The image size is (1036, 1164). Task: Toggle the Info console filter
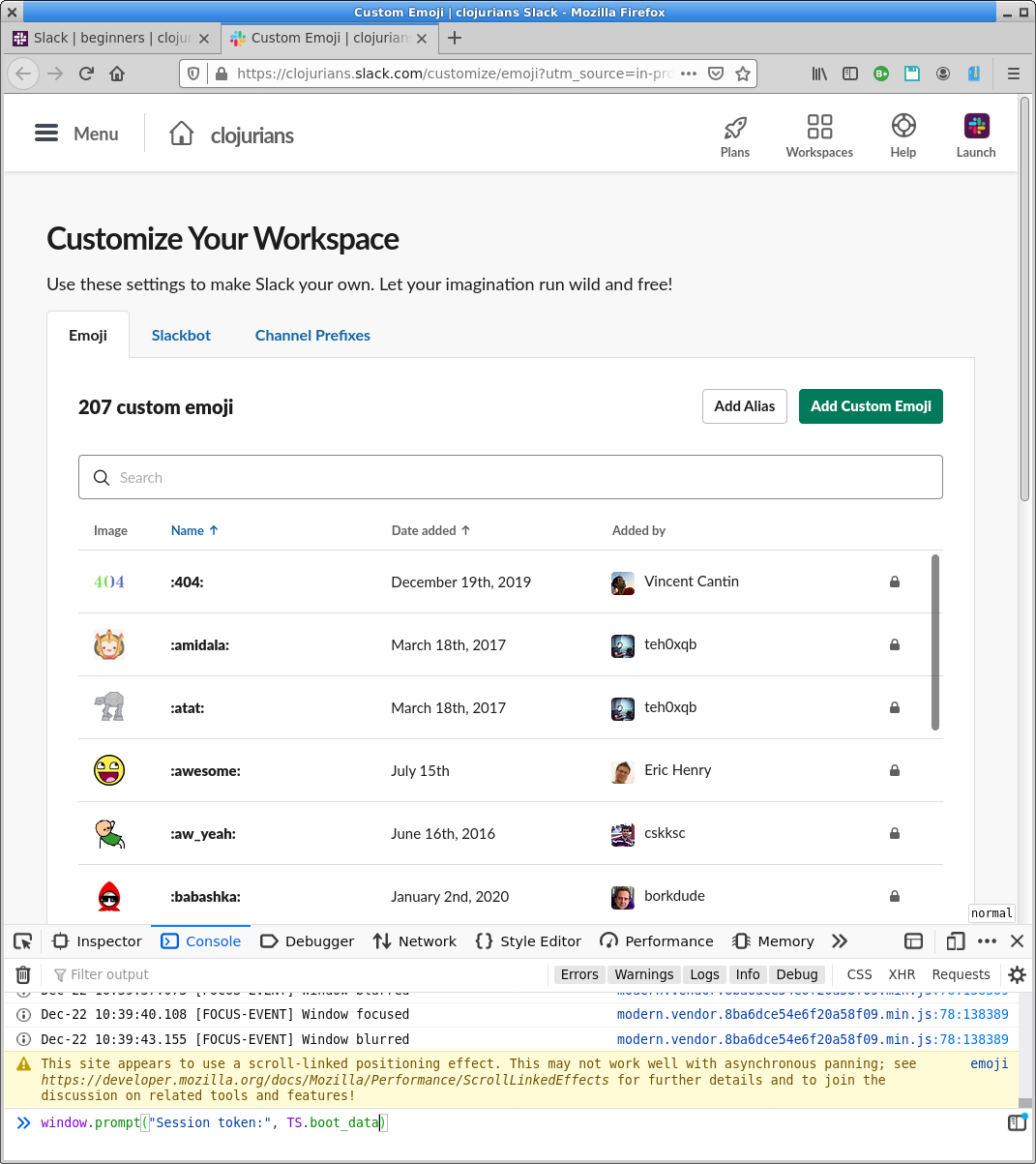pyautogui.click(x=748, y=974)
